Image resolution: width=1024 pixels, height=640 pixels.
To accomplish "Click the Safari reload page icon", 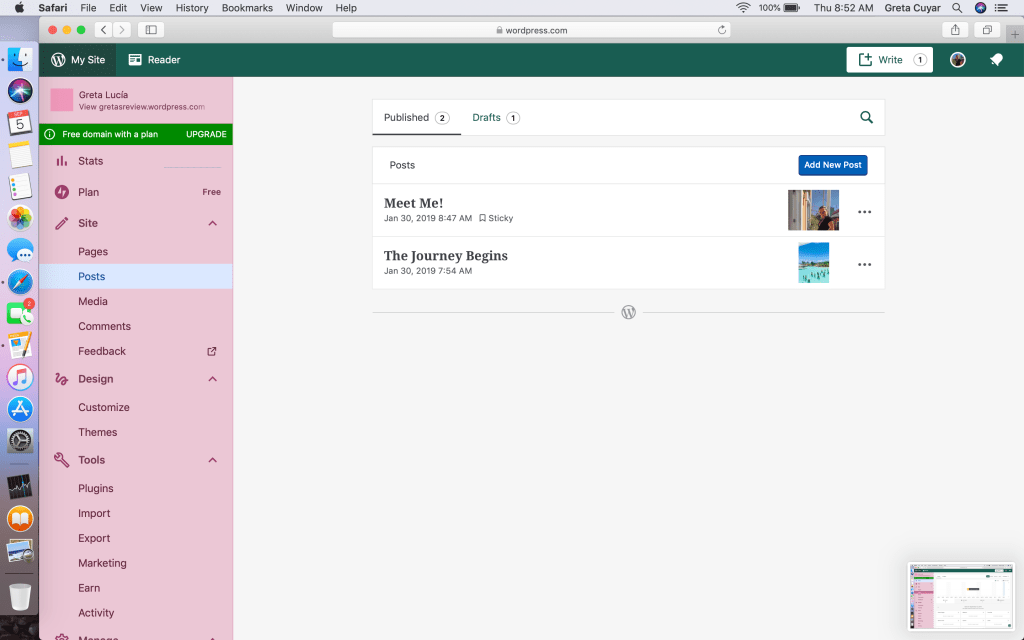I will [x=722, y=30].
